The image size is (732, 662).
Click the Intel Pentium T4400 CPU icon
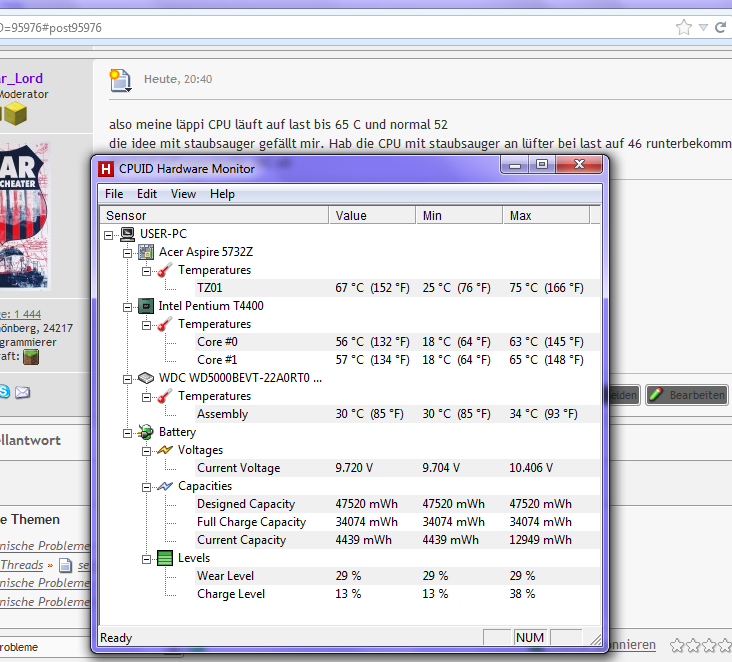click(x=146, y=306)
